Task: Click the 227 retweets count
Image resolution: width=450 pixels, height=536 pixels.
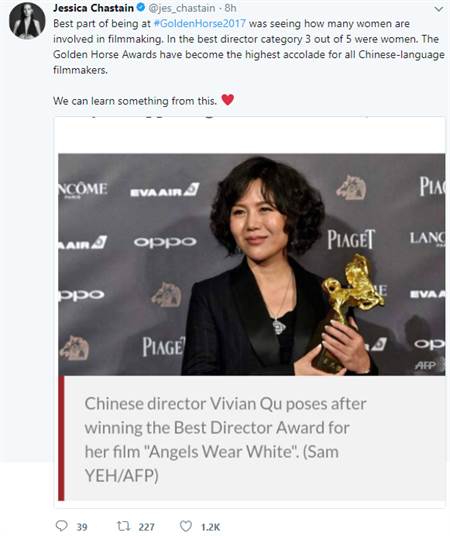Action: (146, 527)
